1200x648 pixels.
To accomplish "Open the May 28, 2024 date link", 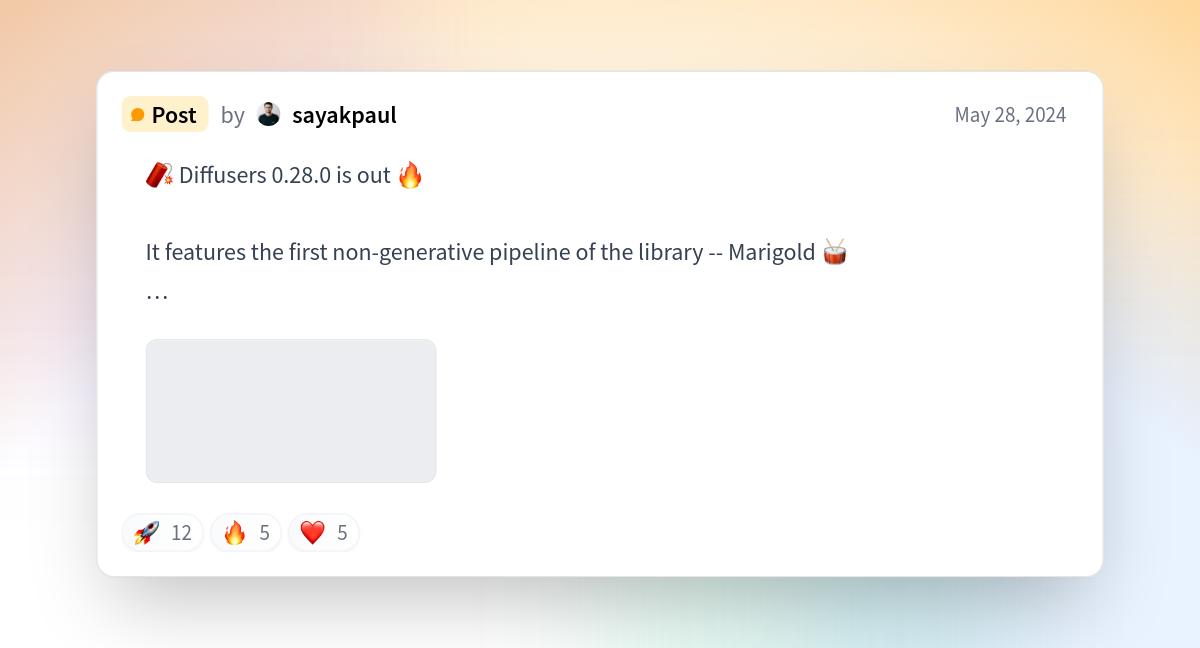I will pyautogui.click(x=1010, y=115).
